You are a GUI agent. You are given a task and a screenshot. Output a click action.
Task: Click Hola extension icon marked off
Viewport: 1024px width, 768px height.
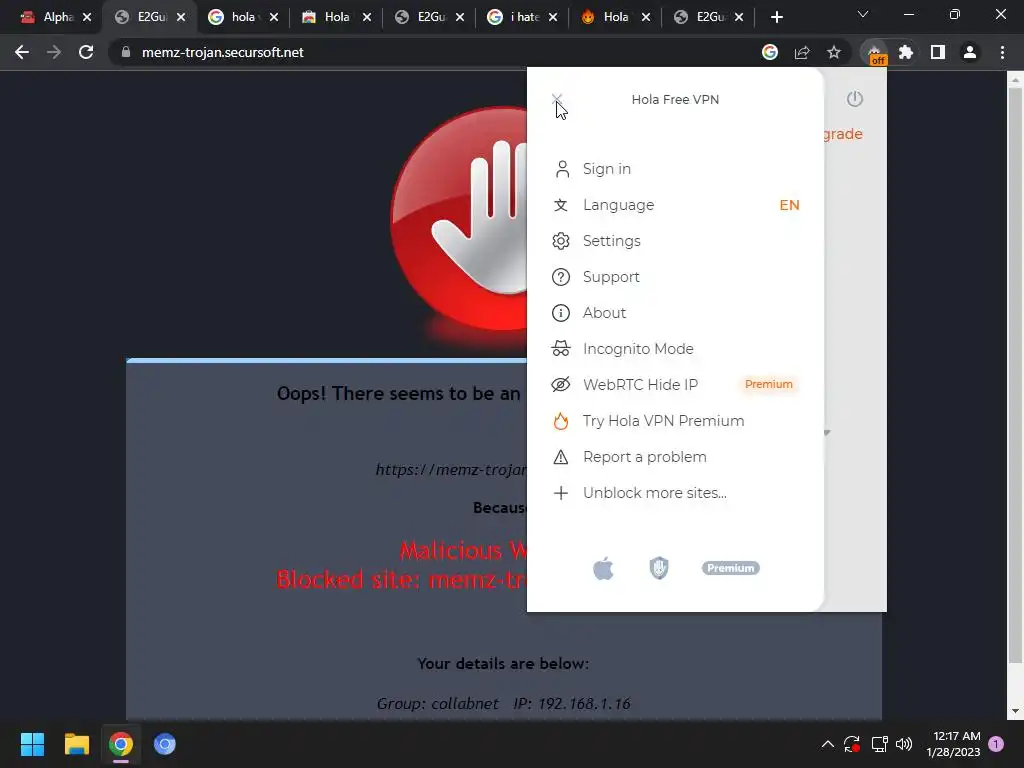(x=875, y=53)
